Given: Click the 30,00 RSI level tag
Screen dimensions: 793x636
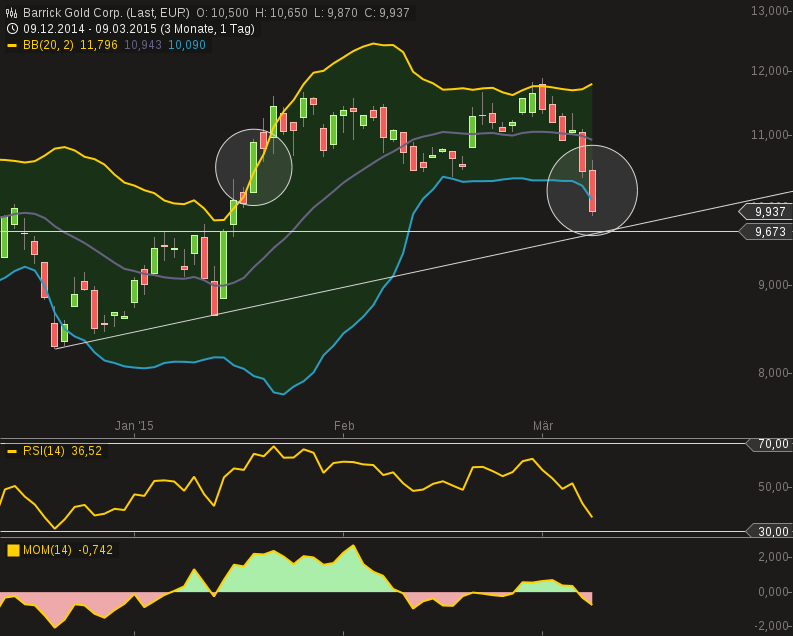Looking at the screenshot, I should 770,531.
